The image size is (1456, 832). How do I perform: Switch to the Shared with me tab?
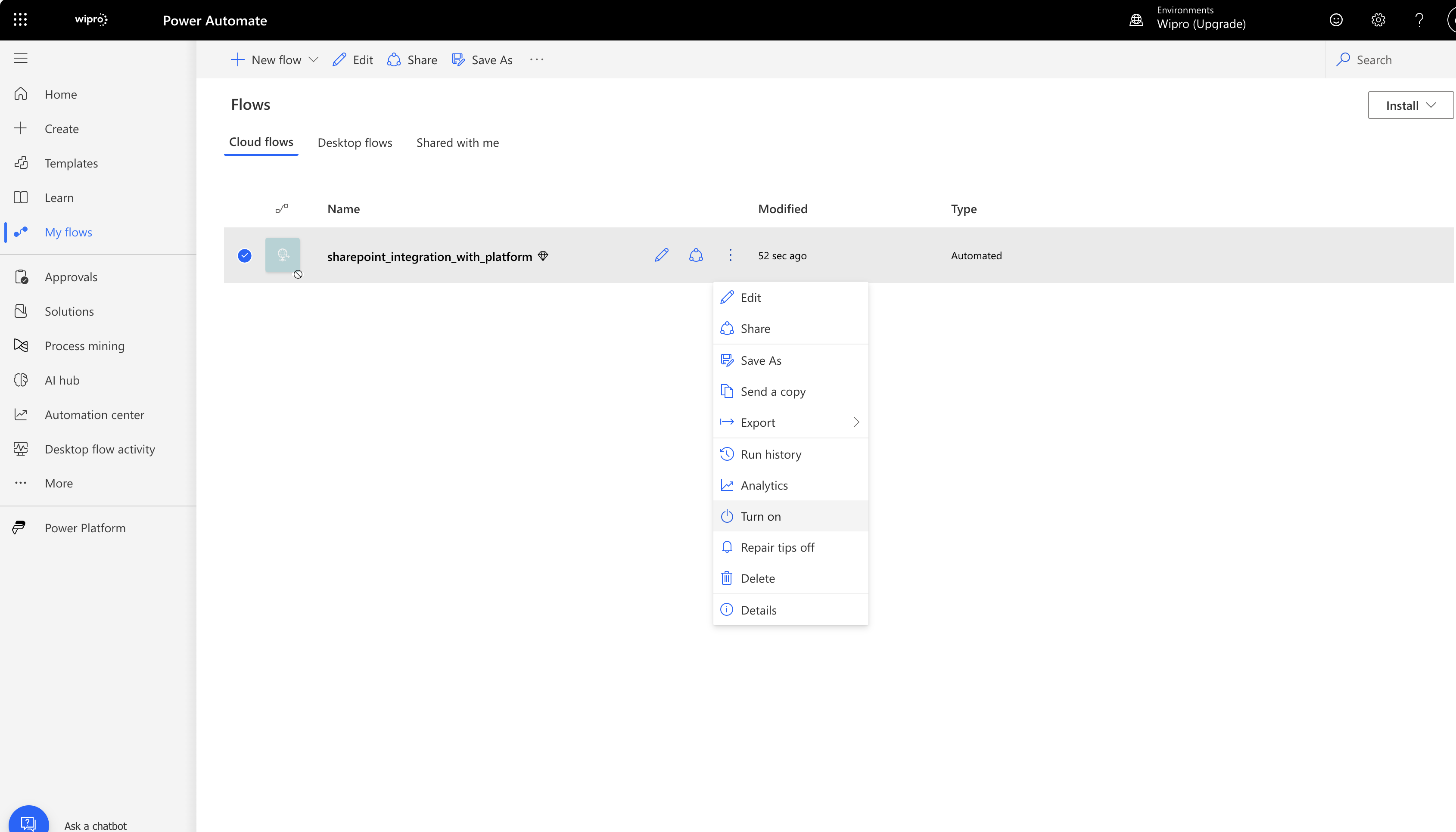[x=458, y=143]
